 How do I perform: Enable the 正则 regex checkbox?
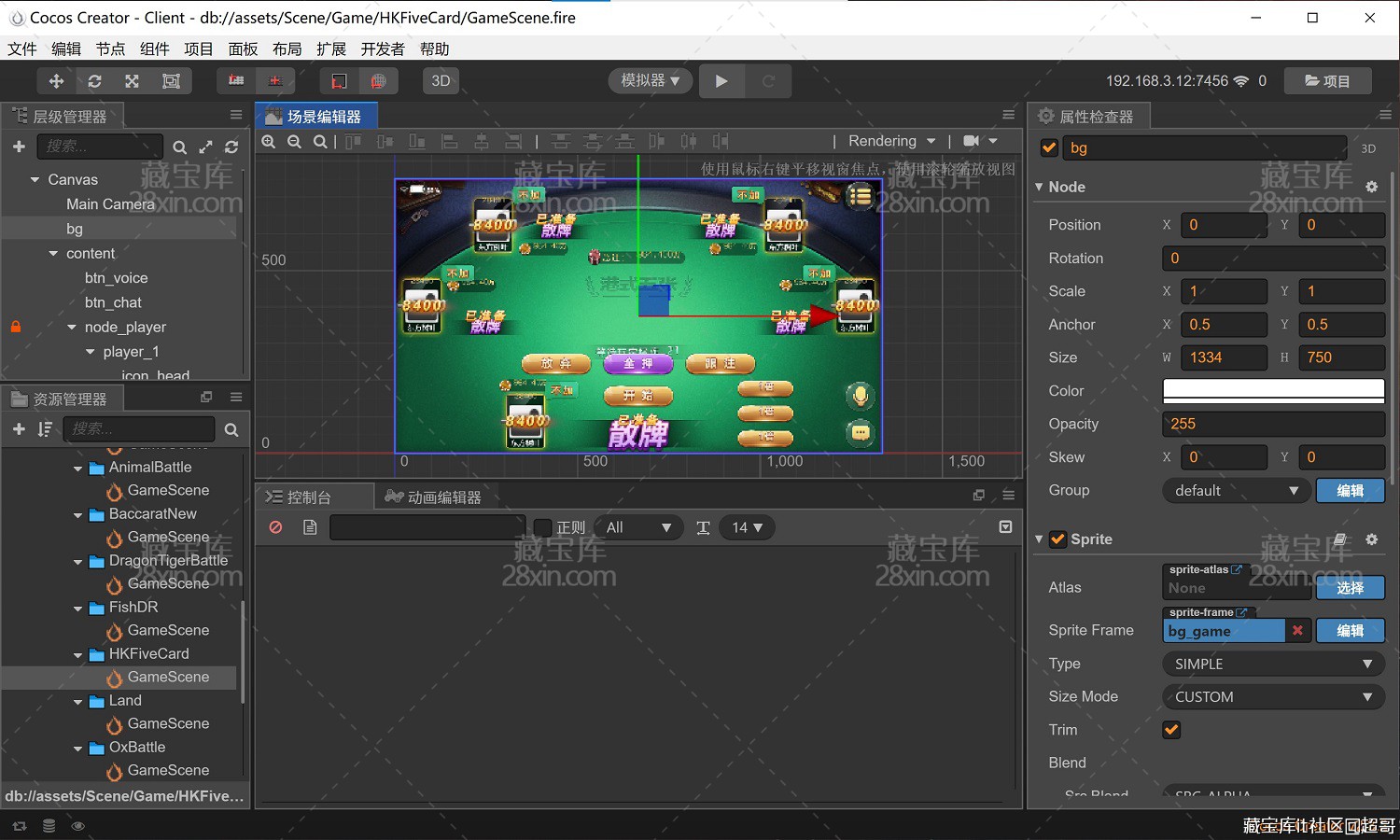[x=542, y=527]
